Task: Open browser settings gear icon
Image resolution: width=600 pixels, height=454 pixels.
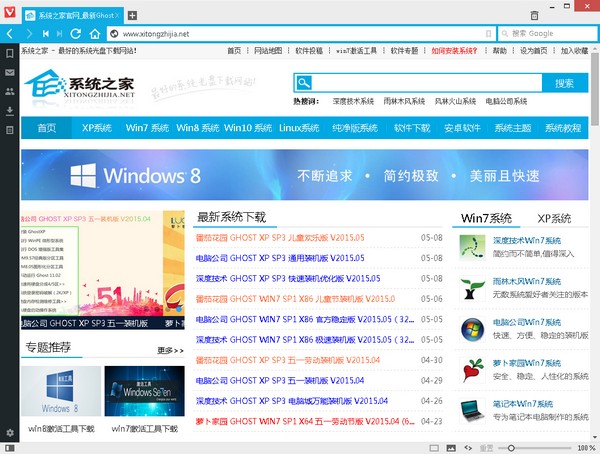Action: pos(9,432)
